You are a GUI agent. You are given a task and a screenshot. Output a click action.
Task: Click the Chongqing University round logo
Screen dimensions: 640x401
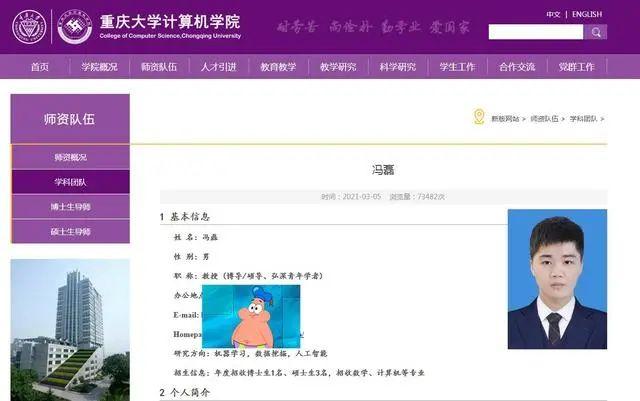tap(29, 27)
